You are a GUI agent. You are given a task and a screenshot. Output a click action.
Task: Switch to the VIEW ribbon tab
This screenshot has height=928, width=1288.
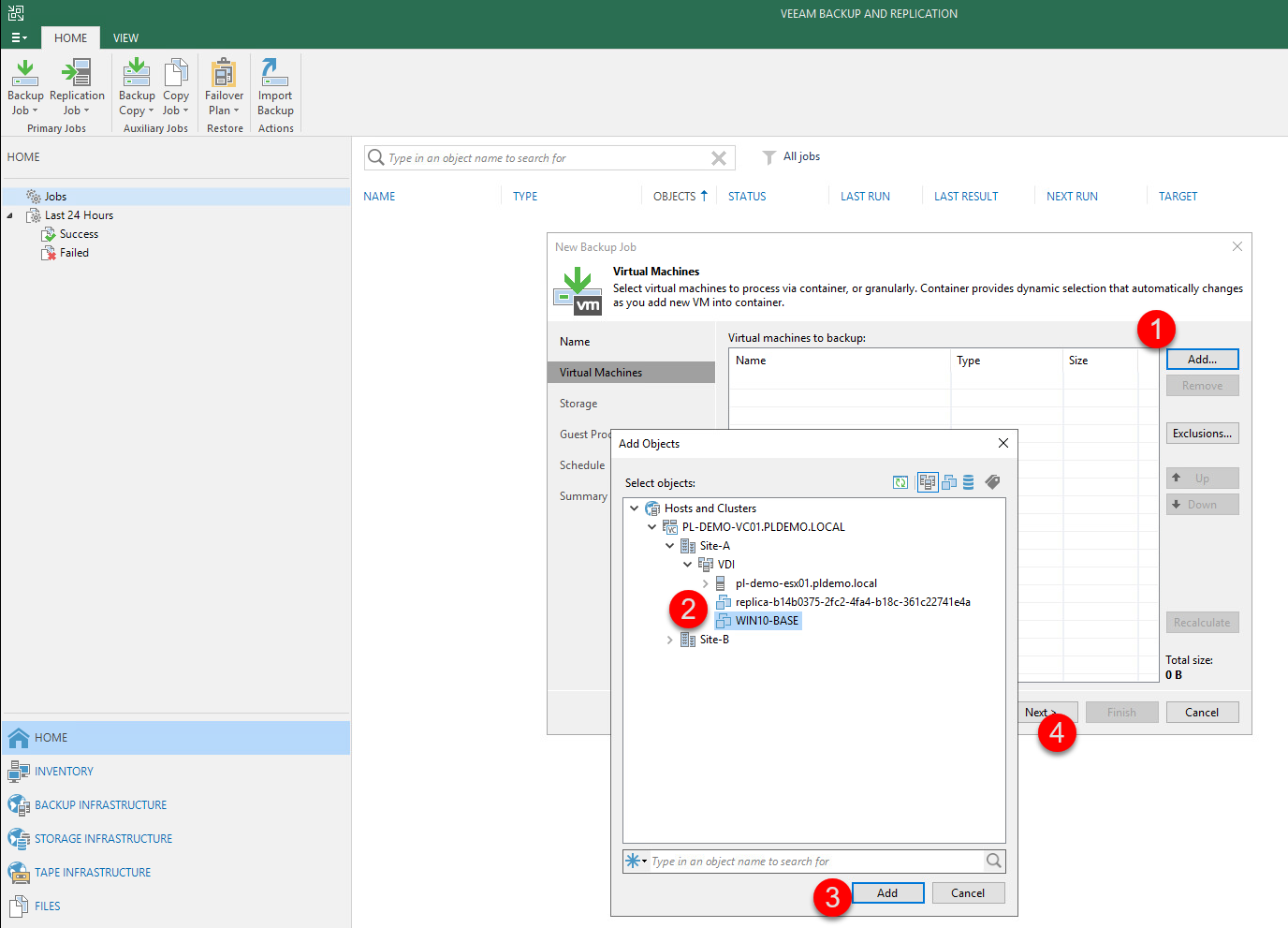tap(125, 38)
